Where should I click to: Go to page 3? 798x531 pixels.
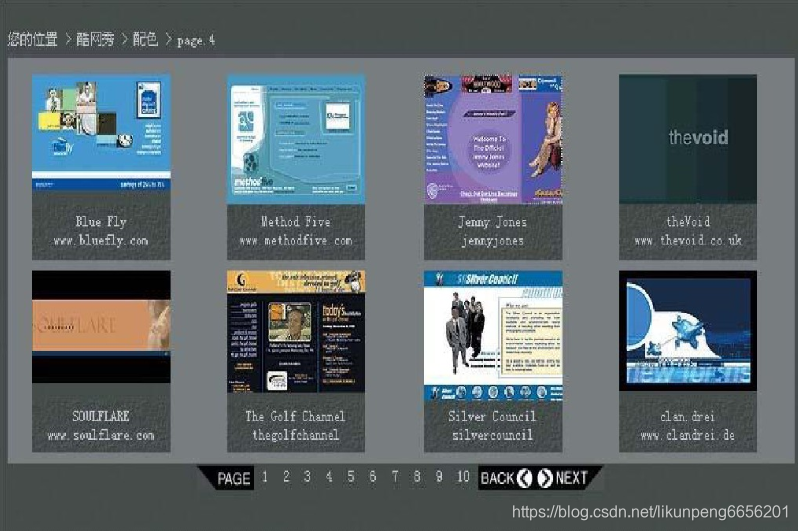(307, 477)
